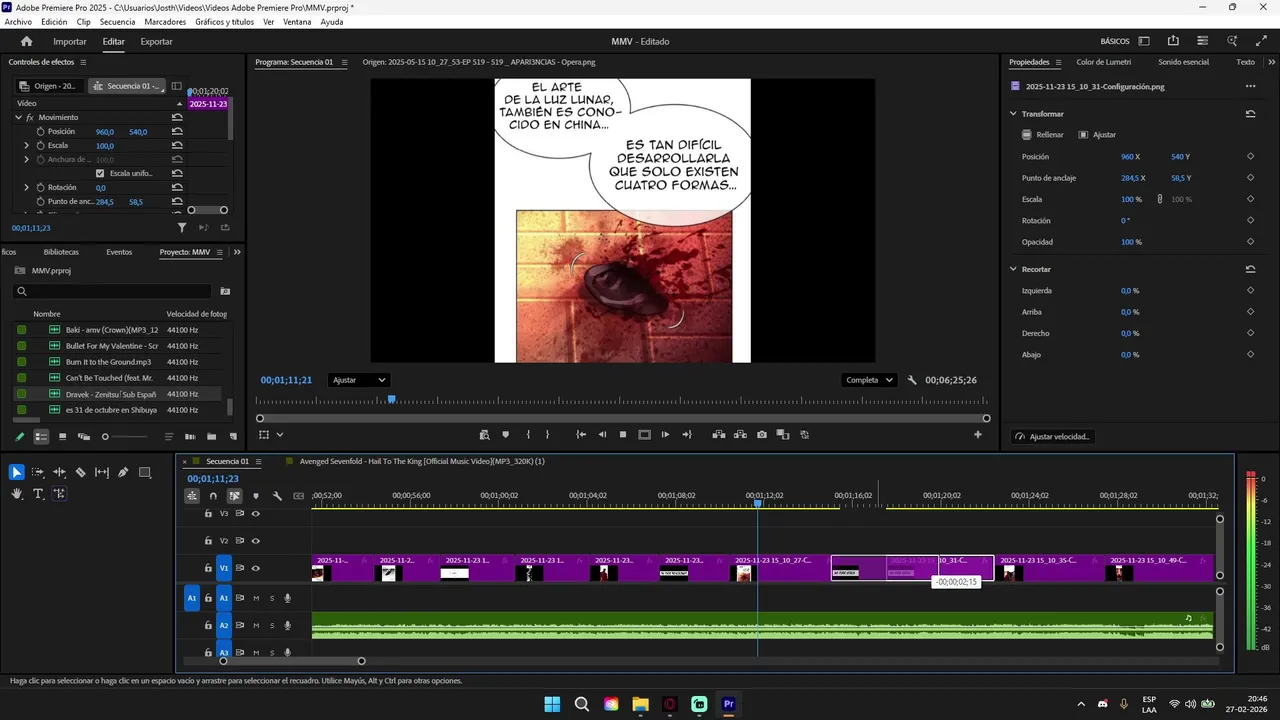Click Export Frame camera icon
Image resolution: width=1280 pixels, height=720 pixels.
click(x=762, y=435)
